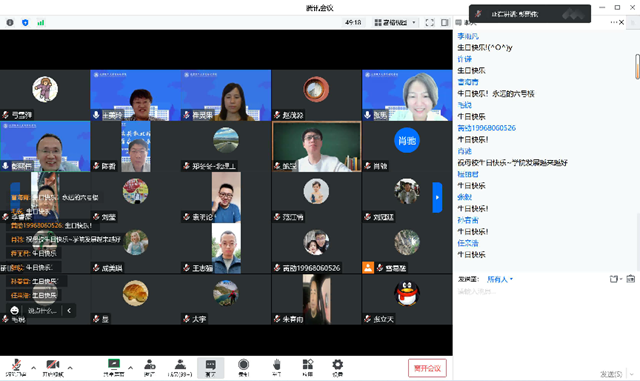This screenshot has height=381, width=640.
Task: Toggle the camera on or off
Action: point(53,368)
